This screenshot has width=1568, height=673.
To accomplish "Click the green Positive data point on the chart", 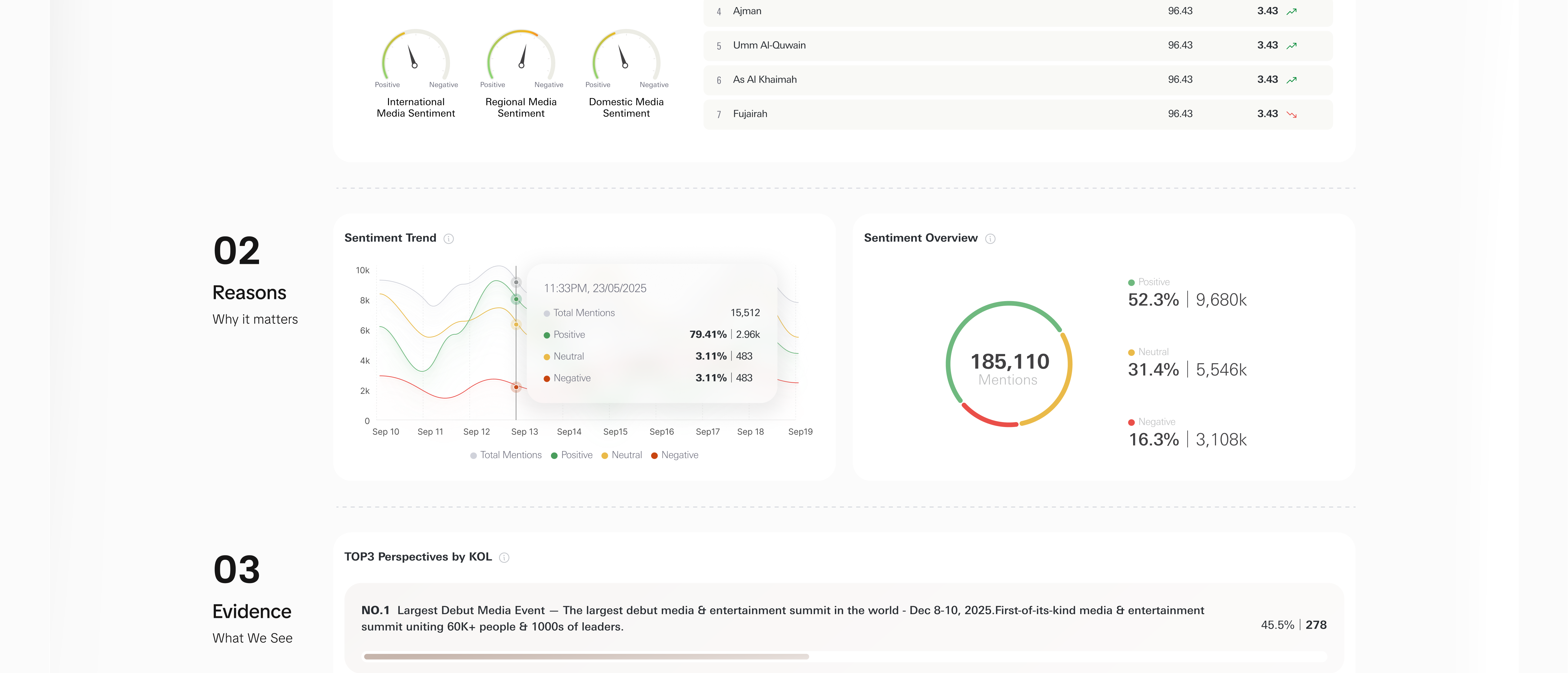I will 516,299.
